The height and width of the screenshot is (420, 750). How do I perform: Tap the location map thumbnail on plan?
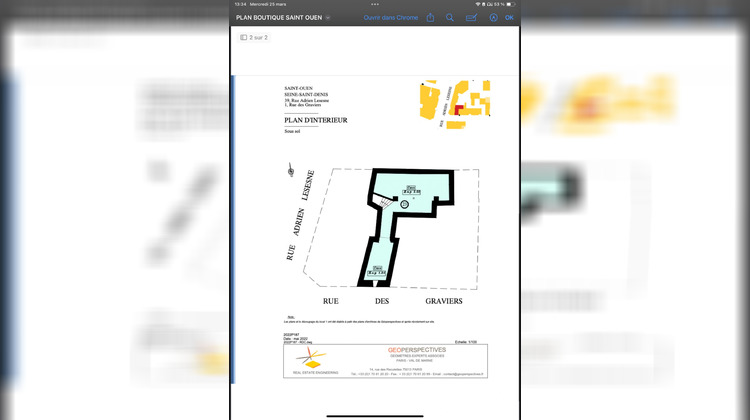[x=455, y=104]
